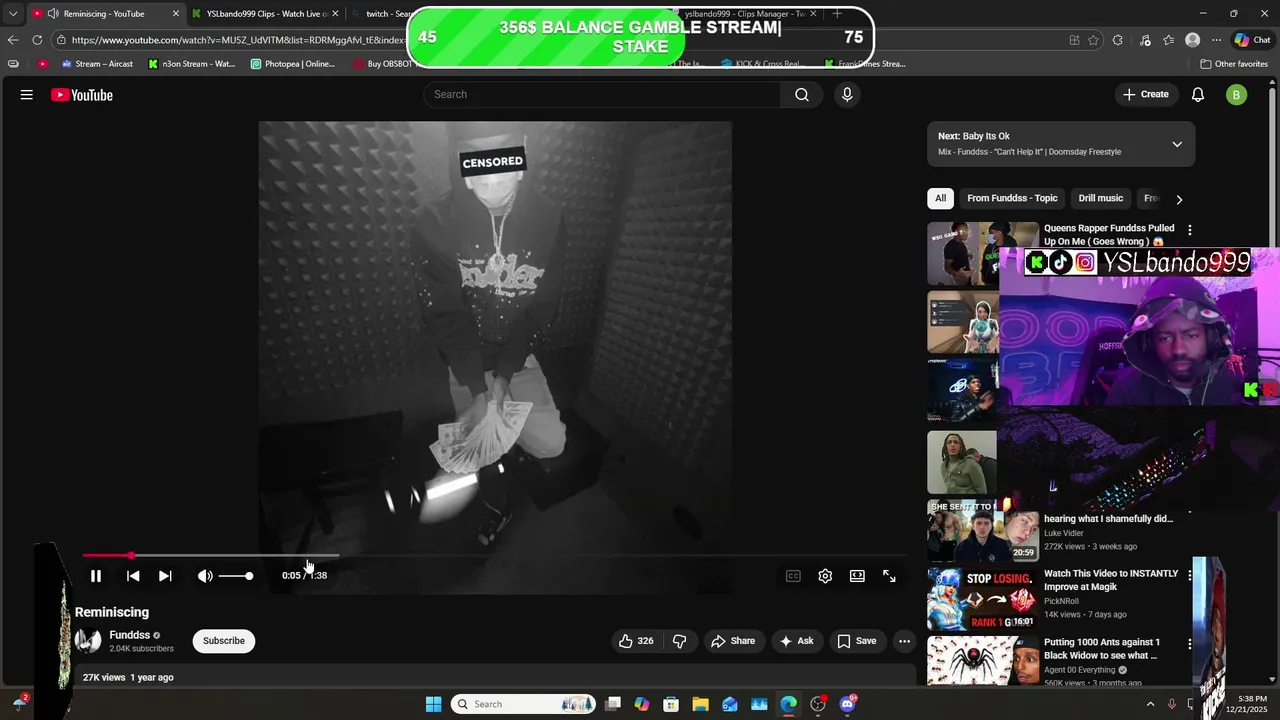Open Windows Start menu

click(x=433, y=704)
